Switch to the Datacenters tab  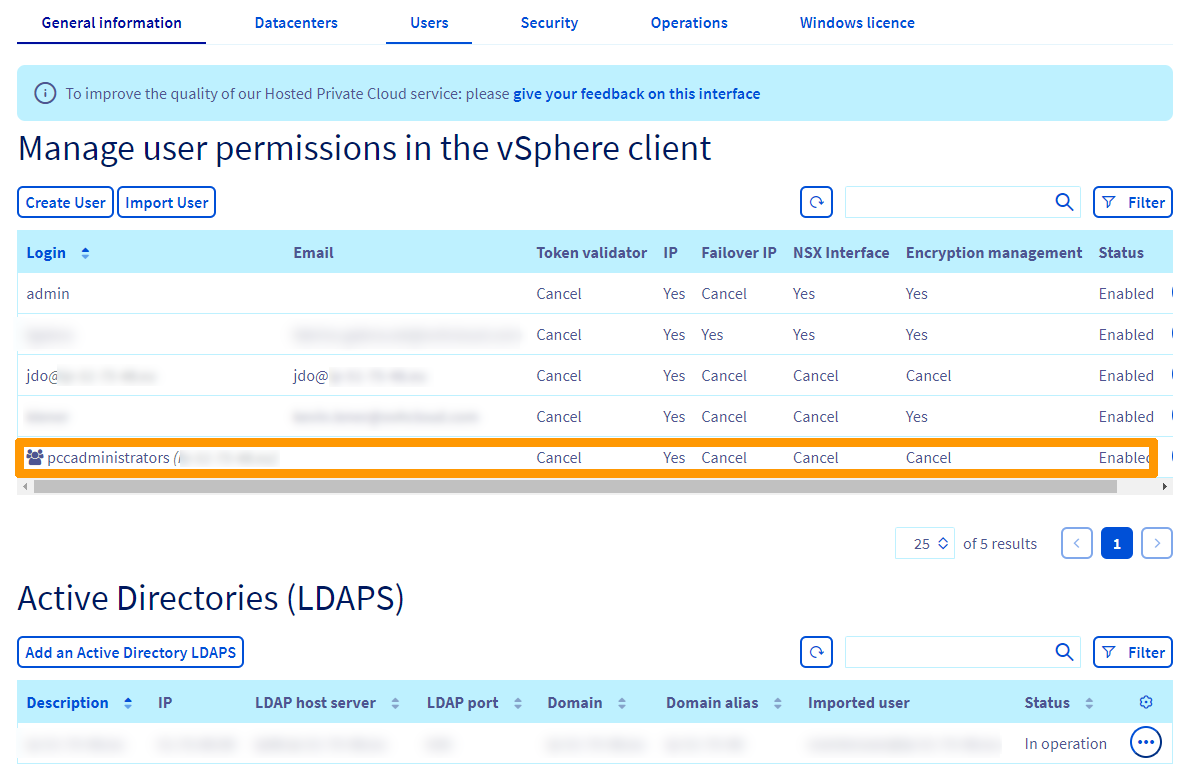[296, 23]
